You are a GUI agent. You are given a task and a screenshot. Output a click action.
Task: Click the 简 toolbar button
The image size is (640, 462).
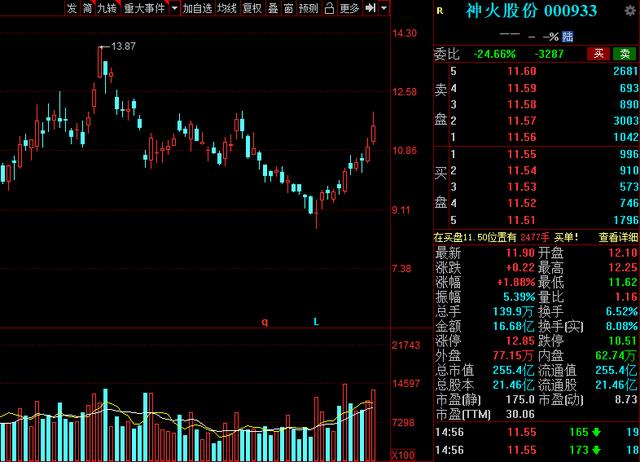coord(87,8)
